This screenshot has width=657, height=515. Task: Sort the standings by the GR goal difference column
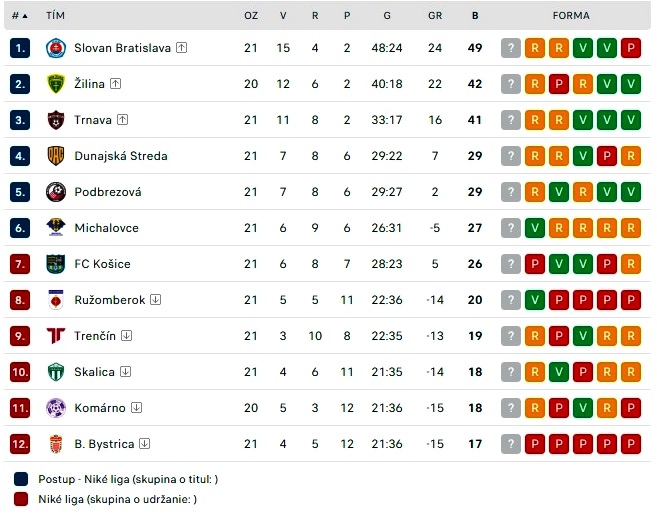pos(435,16)
